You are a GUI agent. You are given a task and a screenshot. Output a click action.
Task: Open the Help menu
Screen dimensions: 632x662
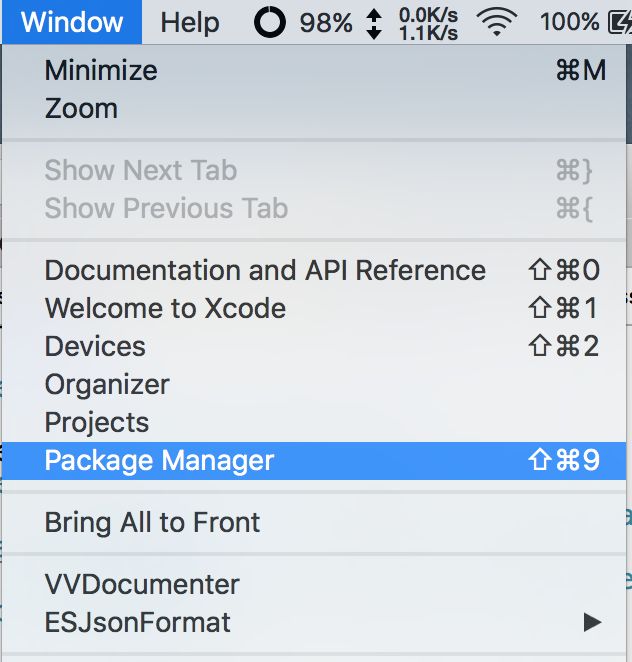190,22
